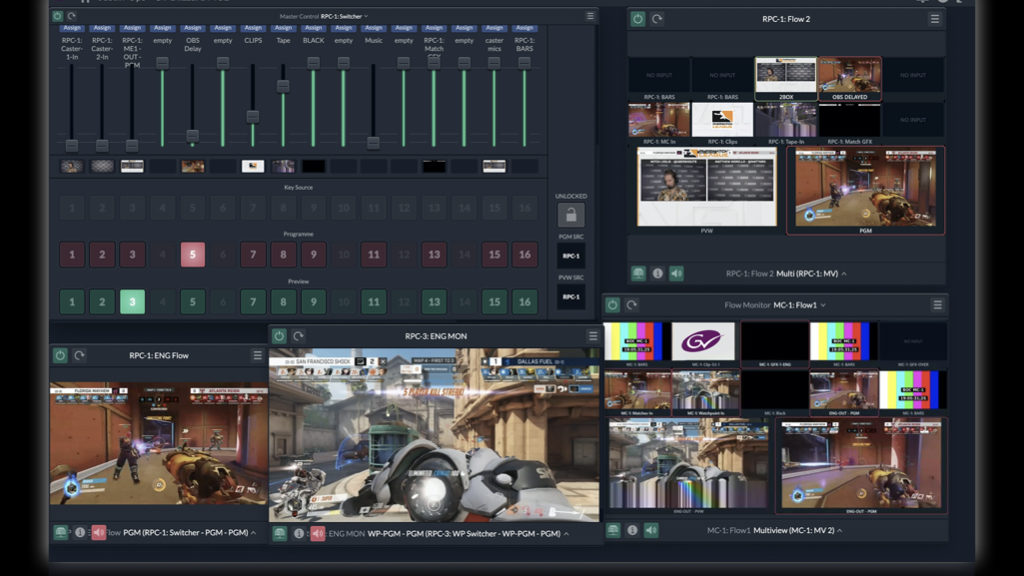Open hamburger menu of Flow Monitor panel
This screenshot has width=1024, height=576.
(x=937, y=305)
